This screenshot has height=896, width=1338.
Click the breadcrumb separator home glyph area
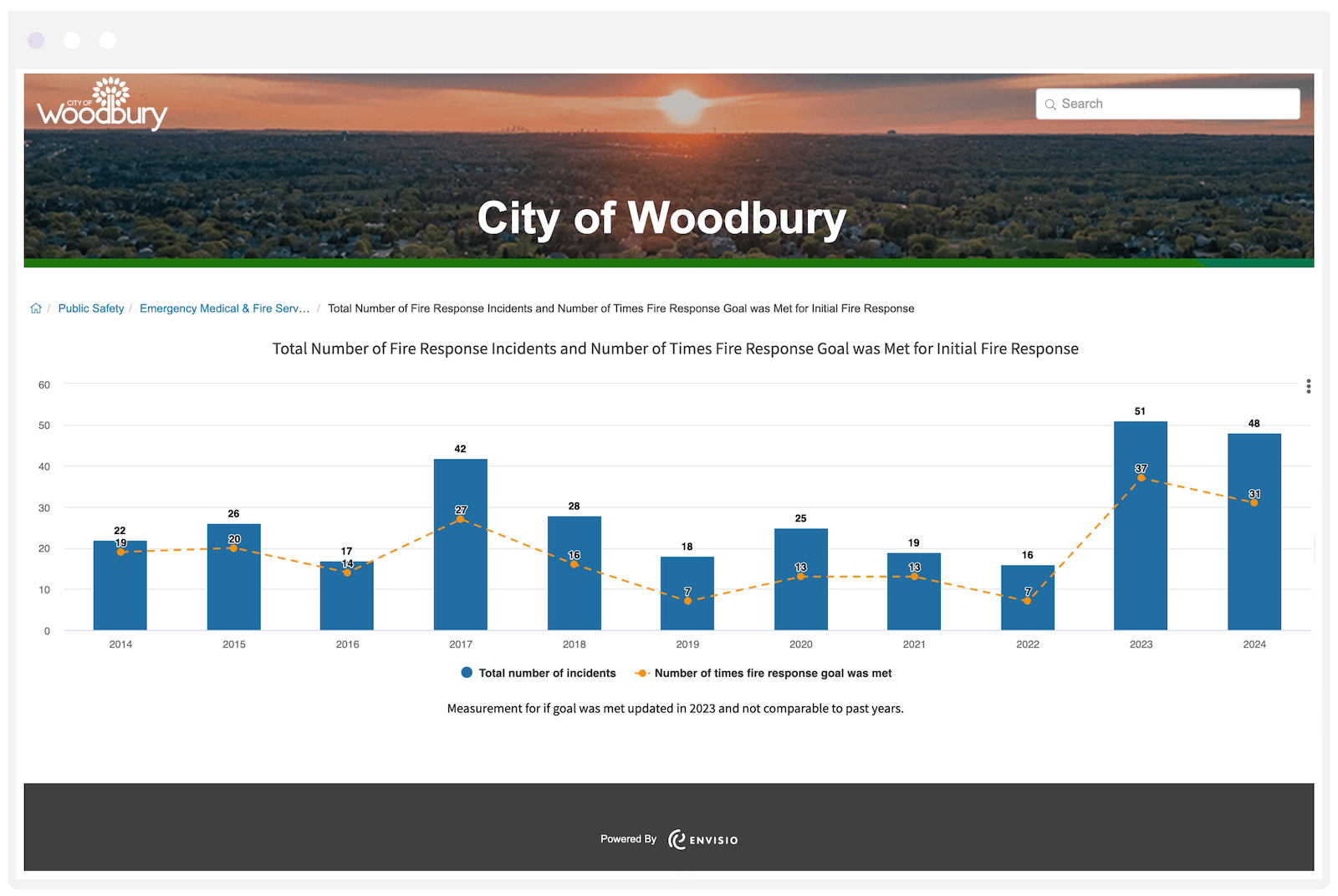coord(36,308)
